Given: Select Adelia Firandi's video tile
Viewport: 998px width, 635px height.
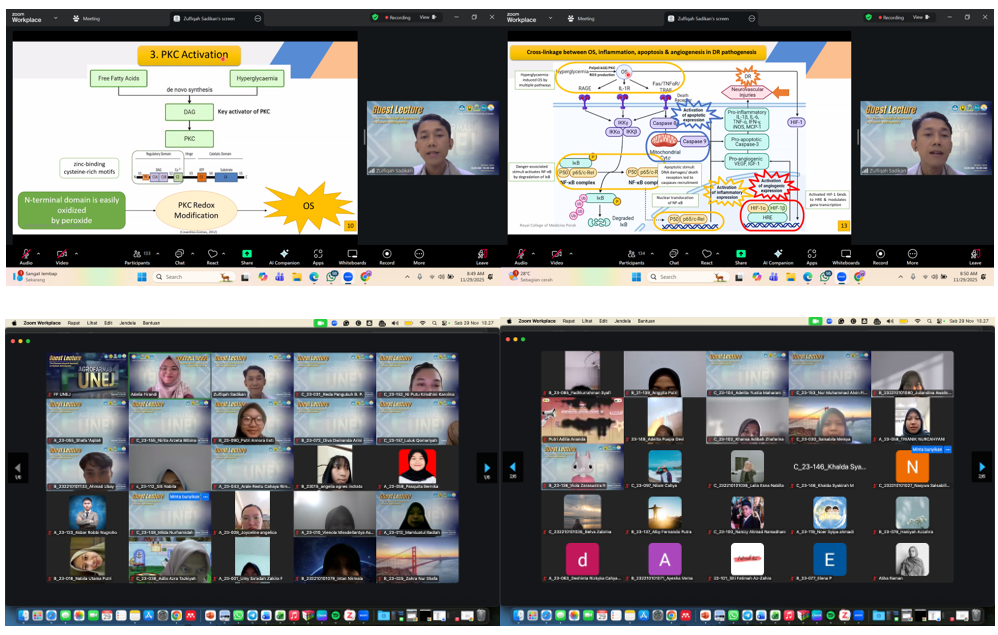Looking at the screenshot, I should tap(170, 376).
